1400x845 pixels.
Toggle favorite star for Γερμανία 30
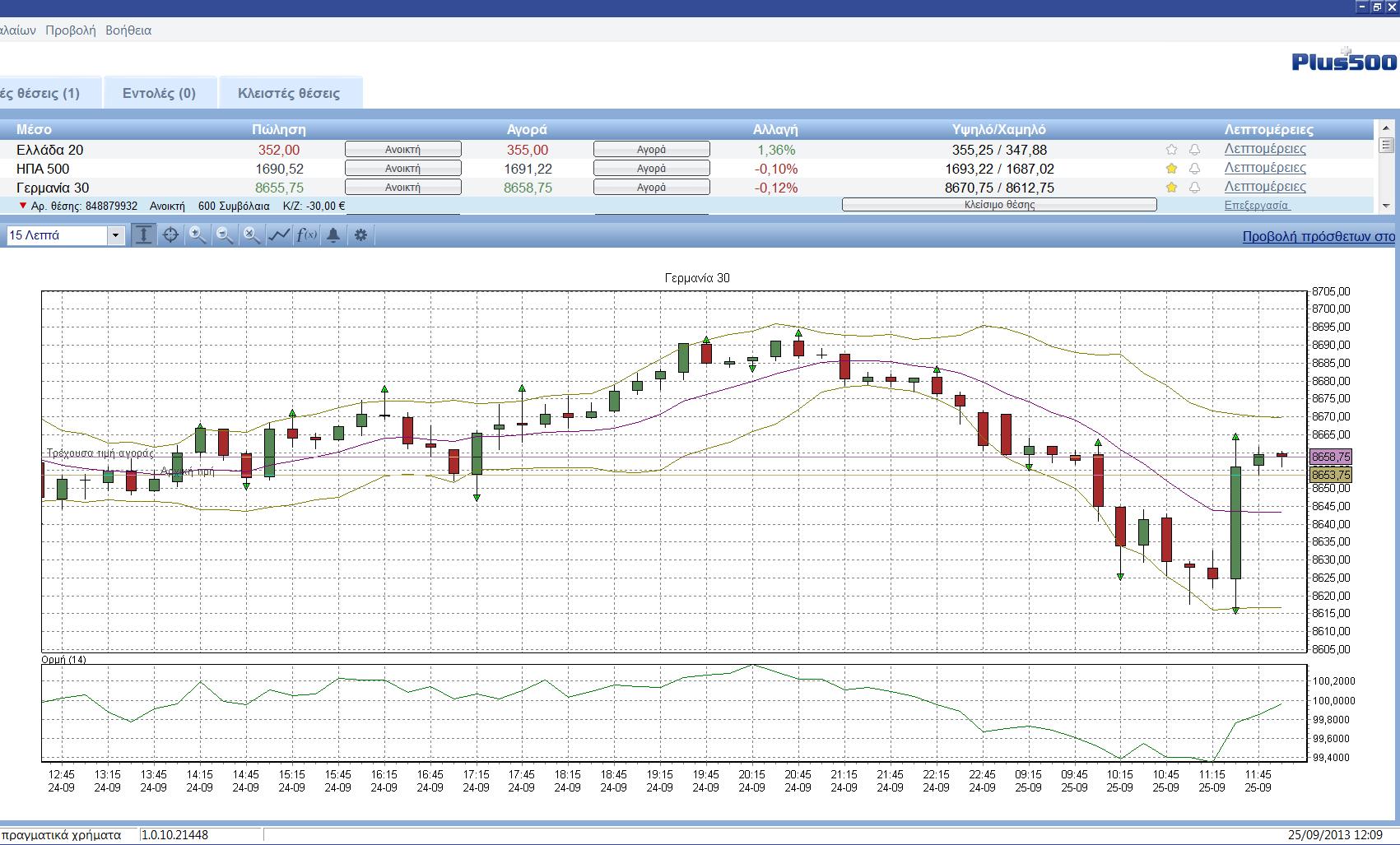tap(1171, 188)
